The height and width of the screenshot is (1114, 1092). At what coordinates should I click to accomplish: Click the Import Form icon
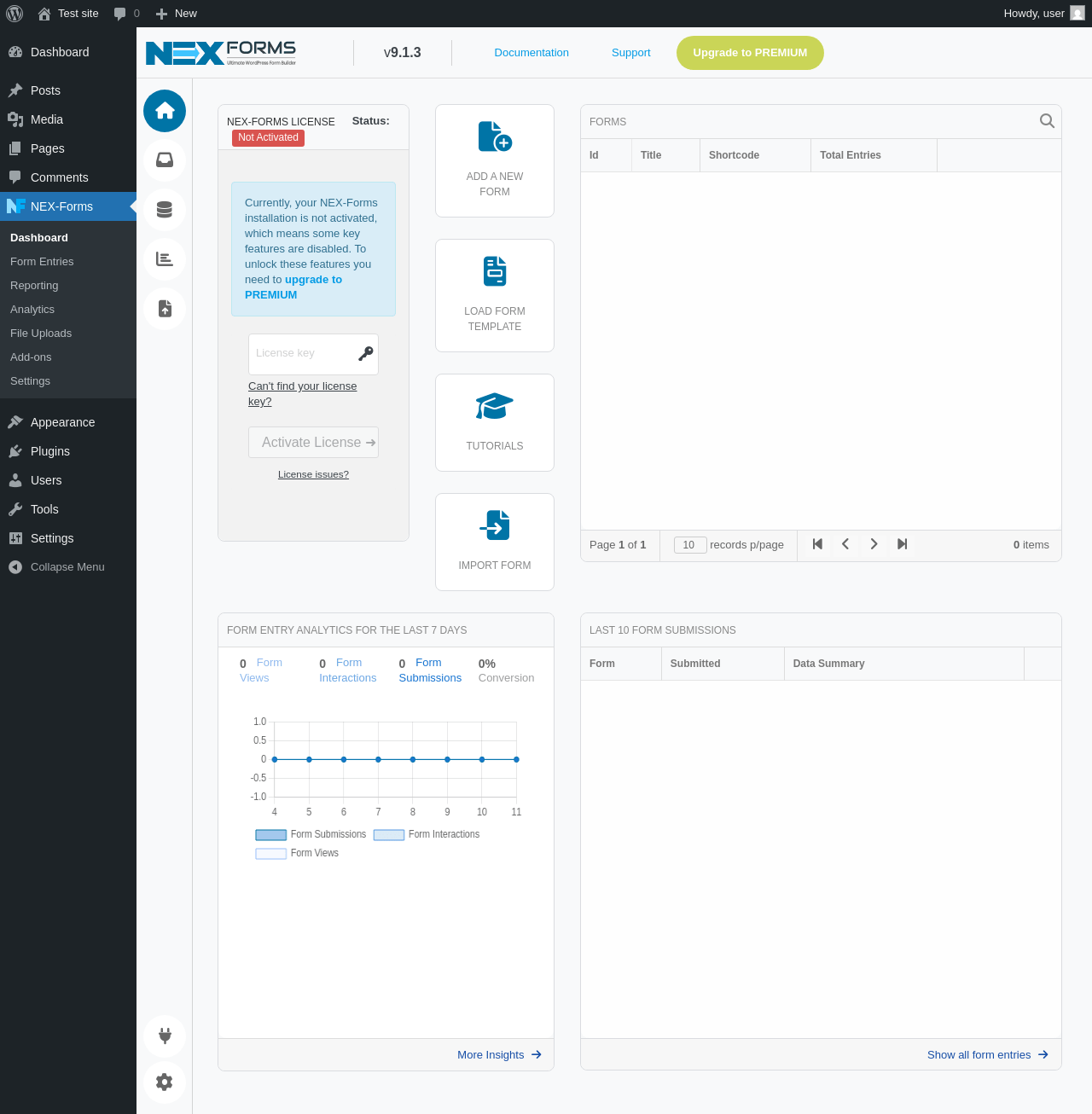495,525
